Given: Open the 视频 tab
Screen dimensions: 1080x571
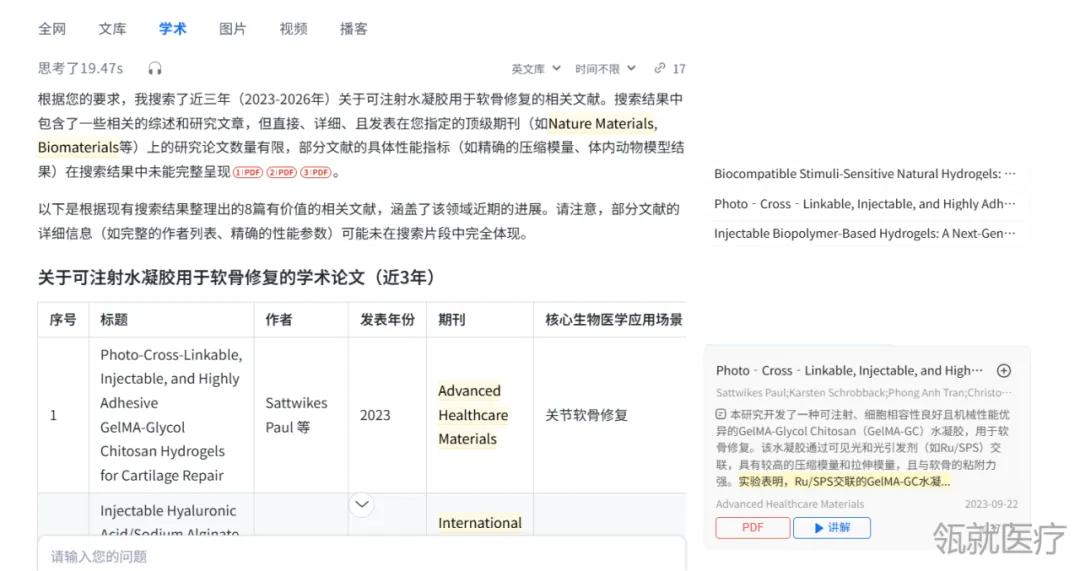Looking at the screenshot, I should click(x=293, y=29).
